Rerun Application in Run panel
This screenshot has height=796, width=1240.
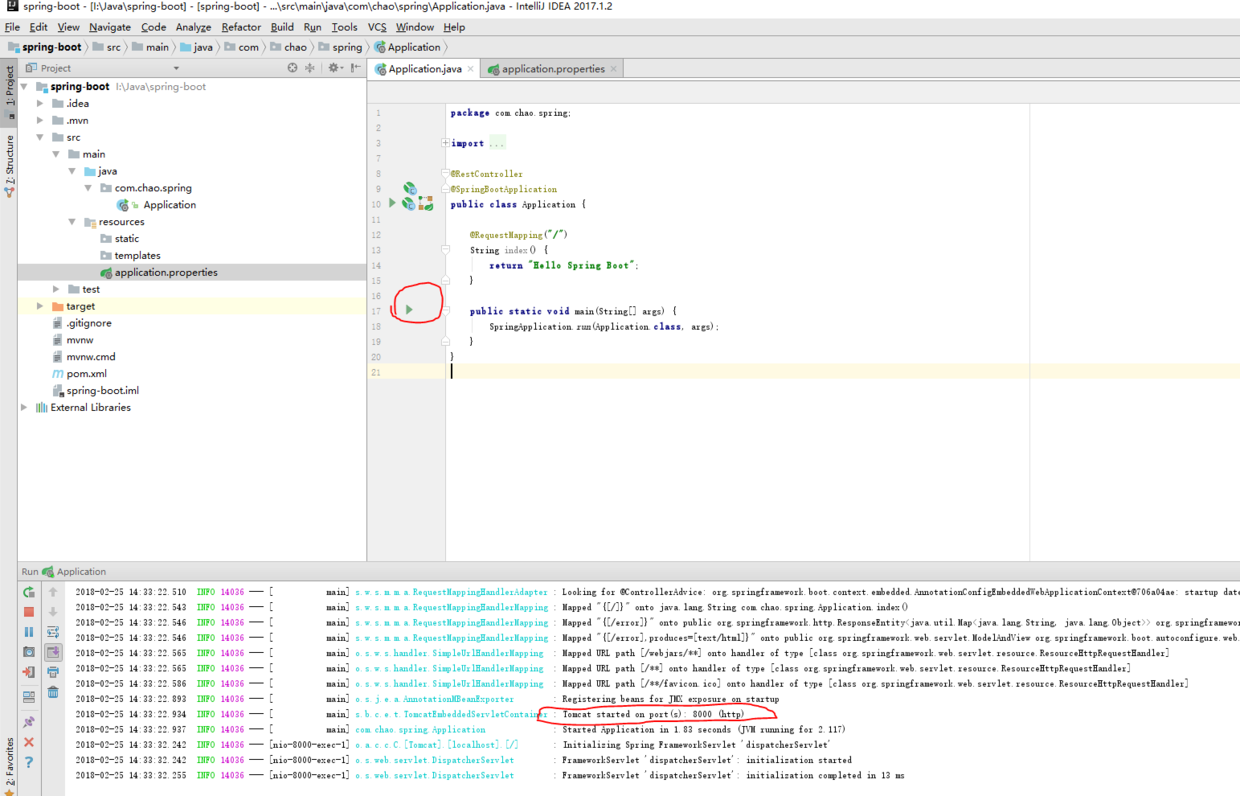(29, 592)
